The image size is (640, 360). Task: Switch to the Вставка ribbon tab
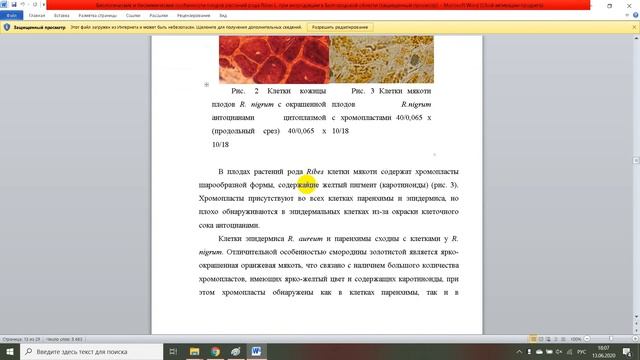point(62,16)
